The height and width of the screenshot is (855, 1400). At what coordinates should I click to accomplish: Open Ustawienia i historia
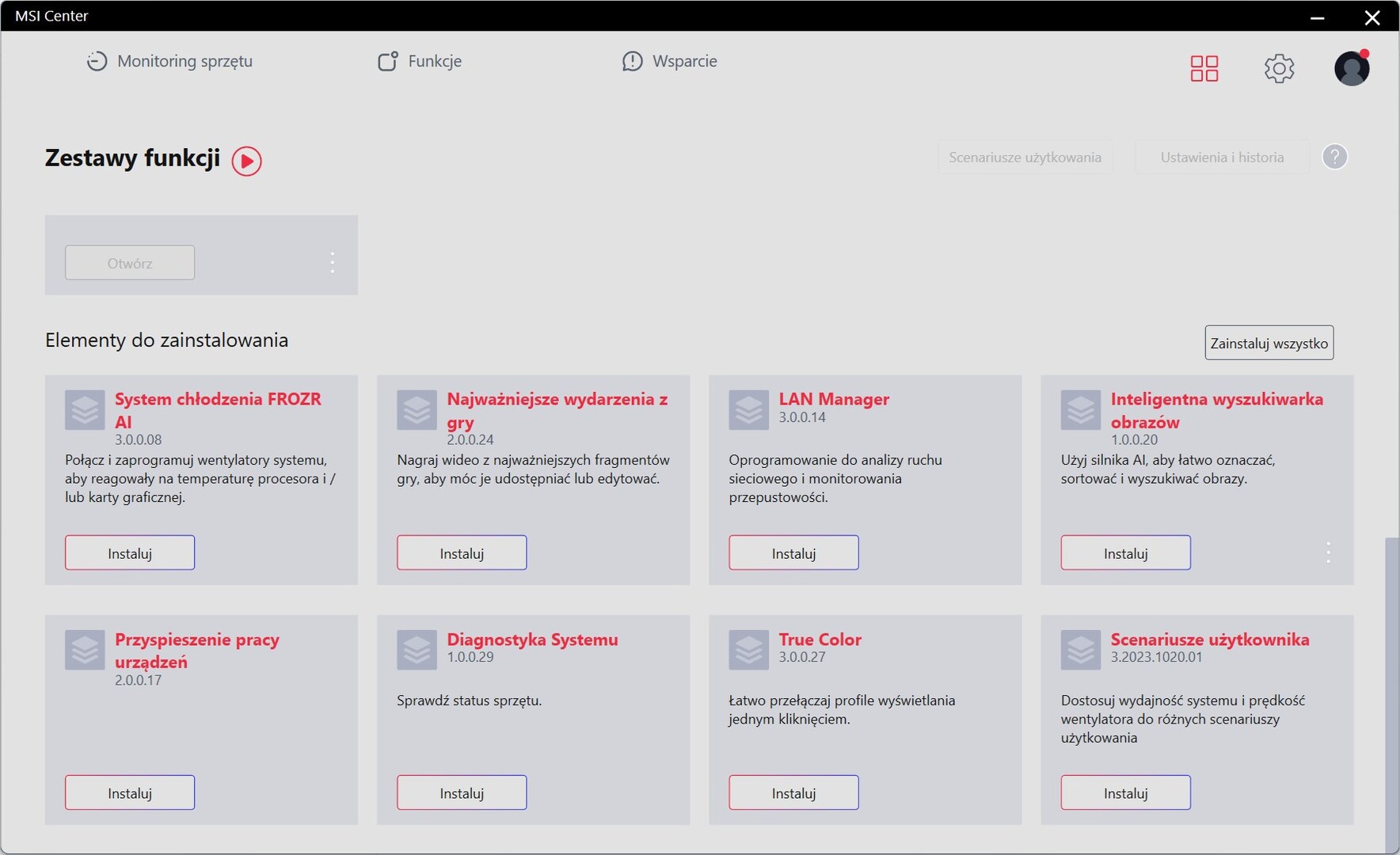[x=1223, y=158]
